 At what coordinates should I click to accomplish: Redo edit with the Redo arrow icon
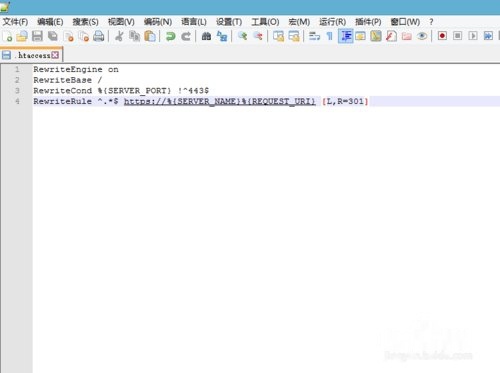click(186, 36)
